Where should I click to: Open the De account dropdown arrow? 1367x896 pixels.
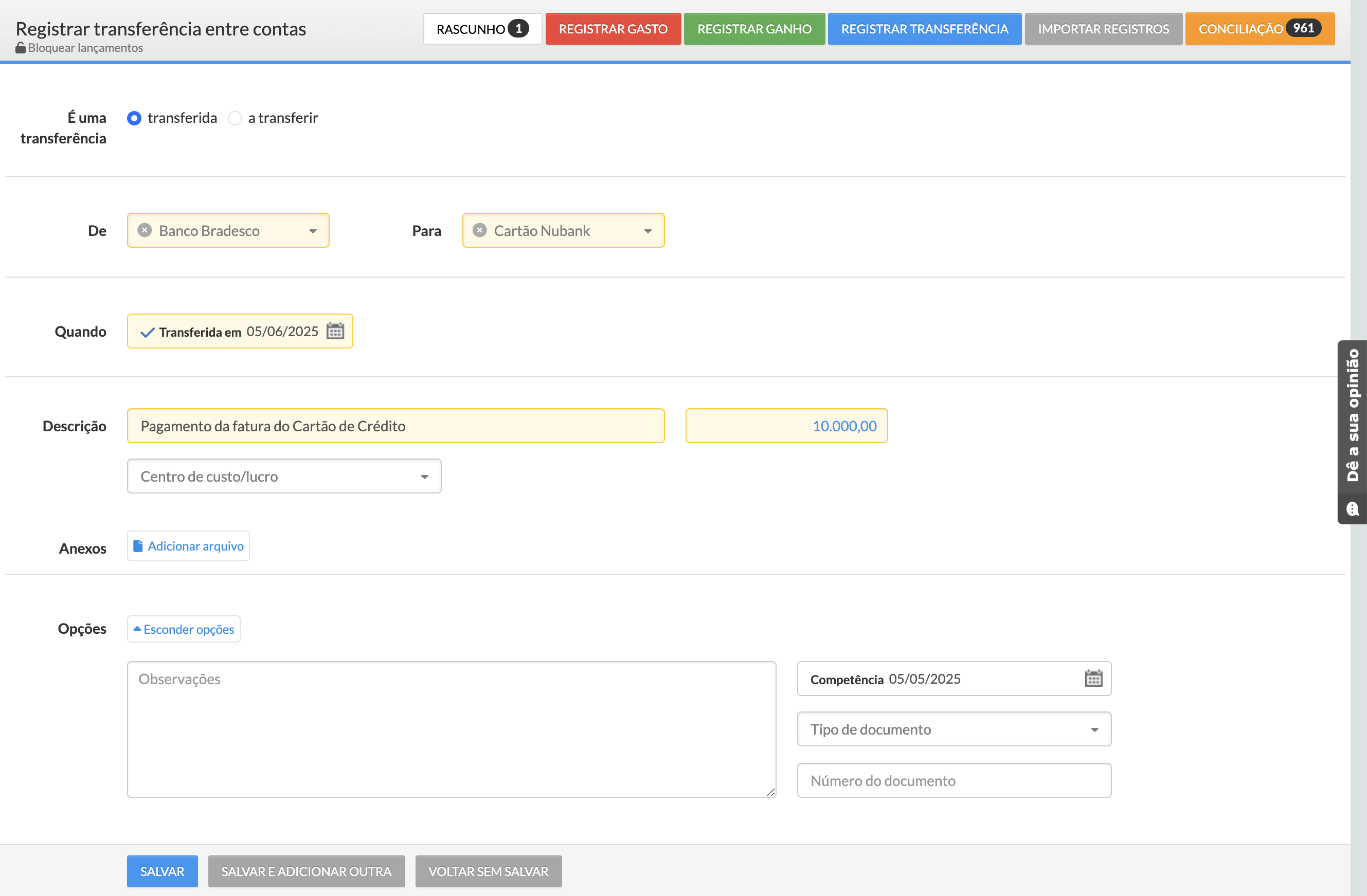pos(313,231)
